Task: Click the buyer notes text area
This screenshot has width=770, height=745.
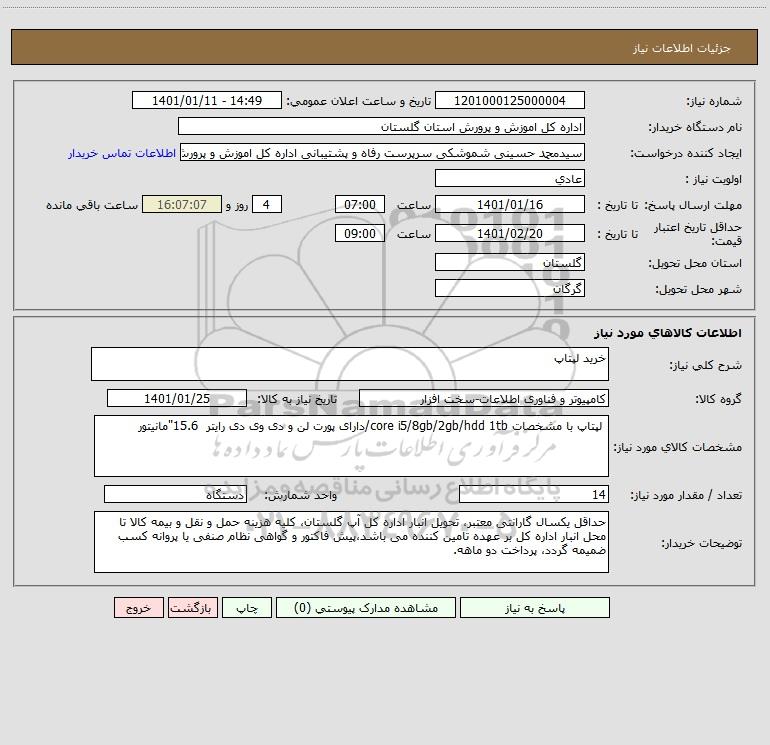Action: click(351, 542)
